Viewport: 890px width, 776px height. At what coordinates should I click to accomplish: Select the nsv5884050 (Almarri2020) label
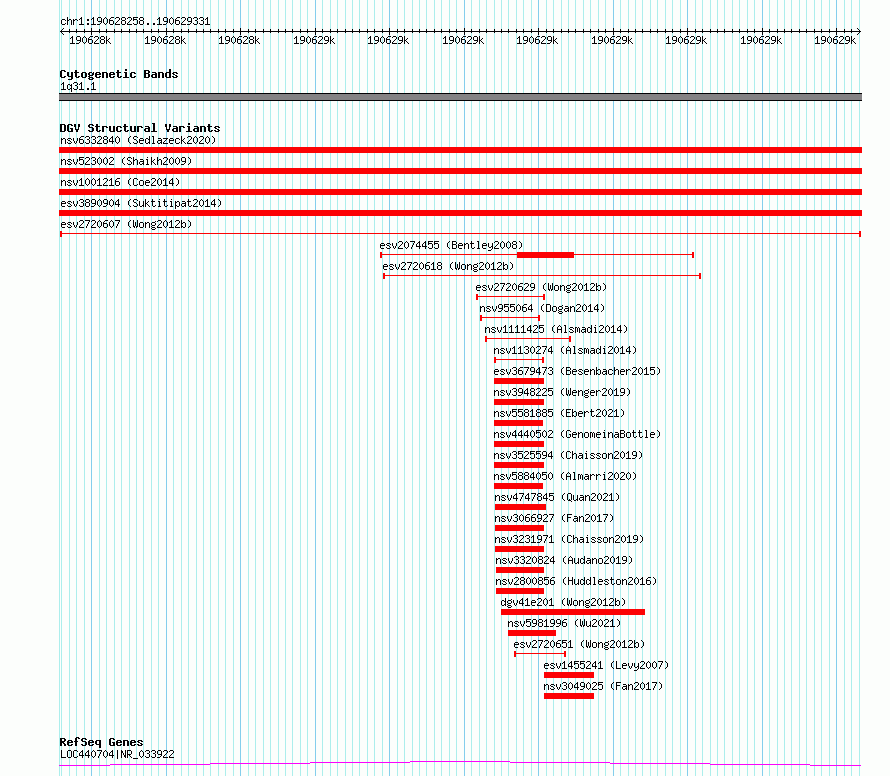(565, 476)
